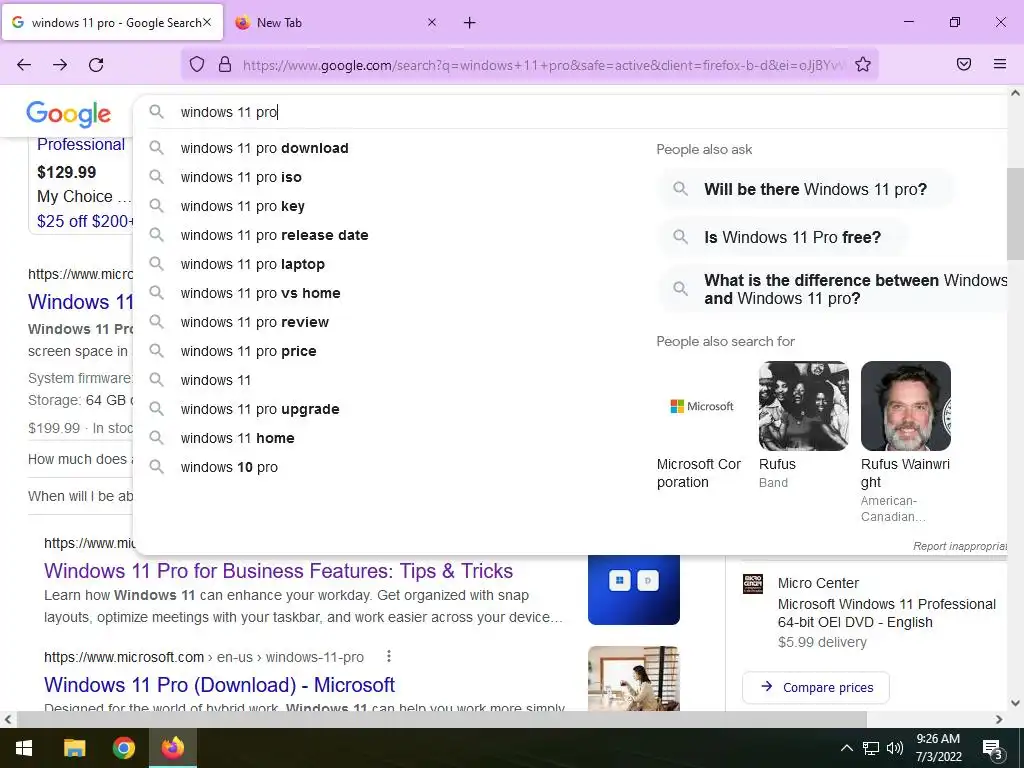This screenshot has width=1024, height=768.
Task: Open File Explorer from taskbar
Action: [x=74, y=748]
